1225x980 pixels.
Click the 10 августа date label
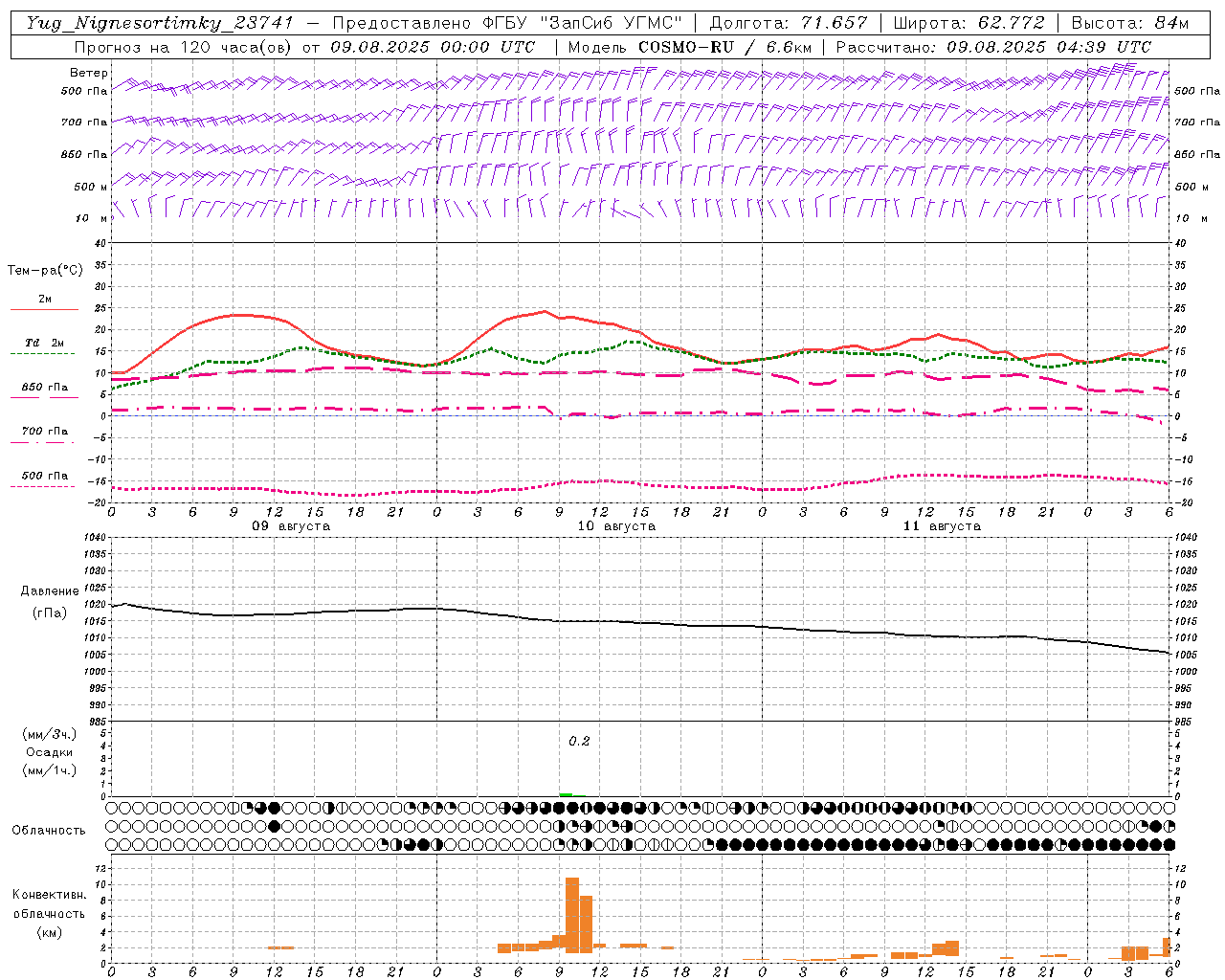click(616, 526)
